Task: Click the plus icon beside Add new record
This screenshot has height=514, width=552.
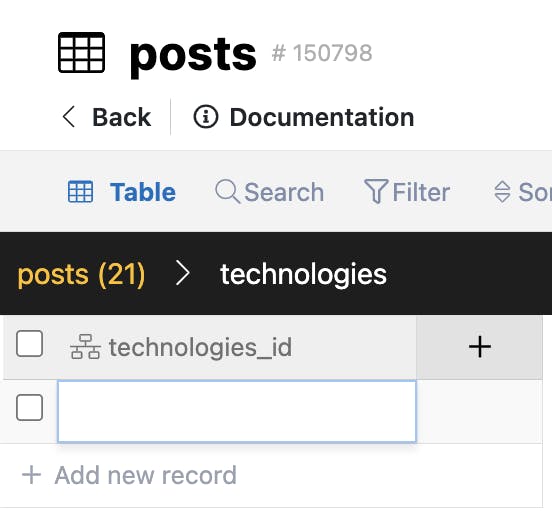Action: 32,475
